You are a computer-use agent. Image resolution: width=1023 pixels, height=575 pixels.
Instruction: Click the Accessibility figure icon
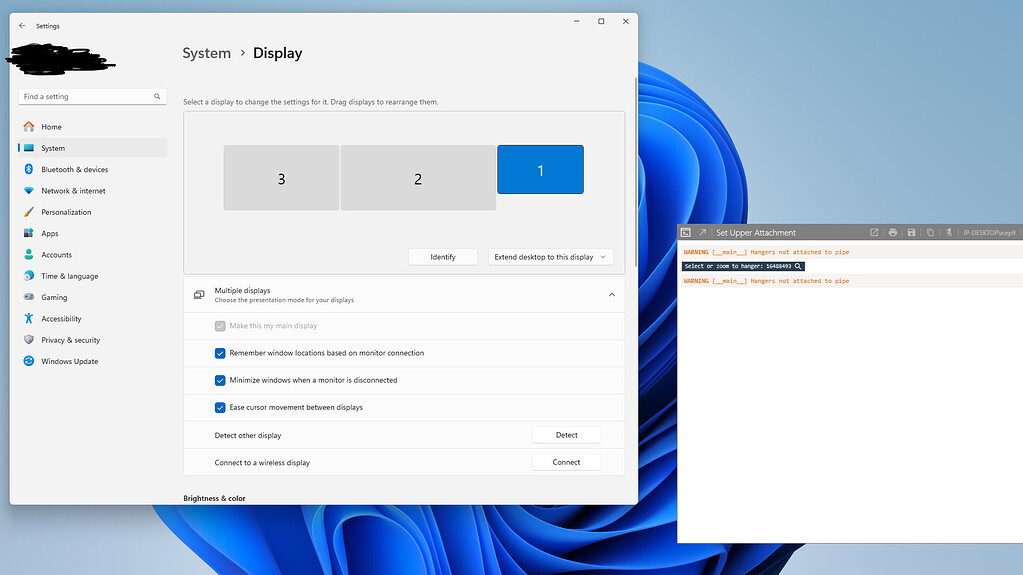tap(29, 319)
